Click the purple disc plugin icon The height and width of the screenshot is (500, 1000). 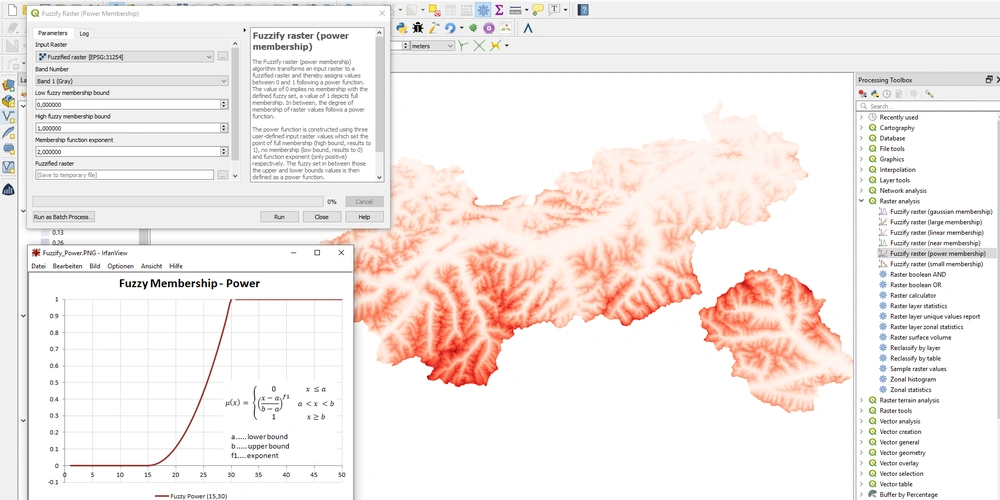point(489,27)
